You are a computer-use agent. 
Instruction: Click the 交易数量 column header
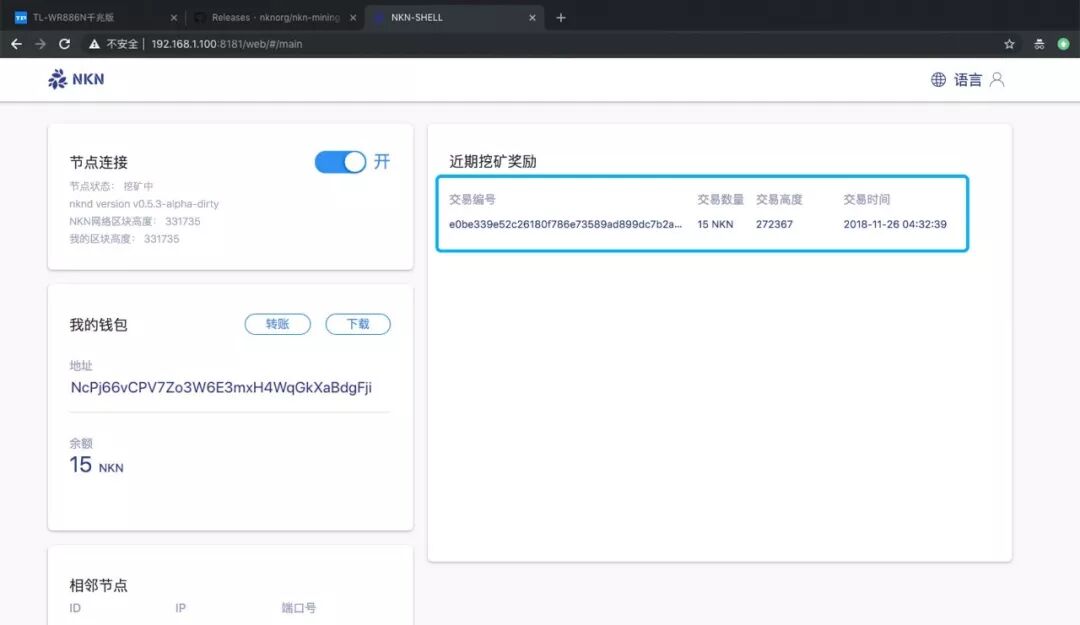[720, 199]
